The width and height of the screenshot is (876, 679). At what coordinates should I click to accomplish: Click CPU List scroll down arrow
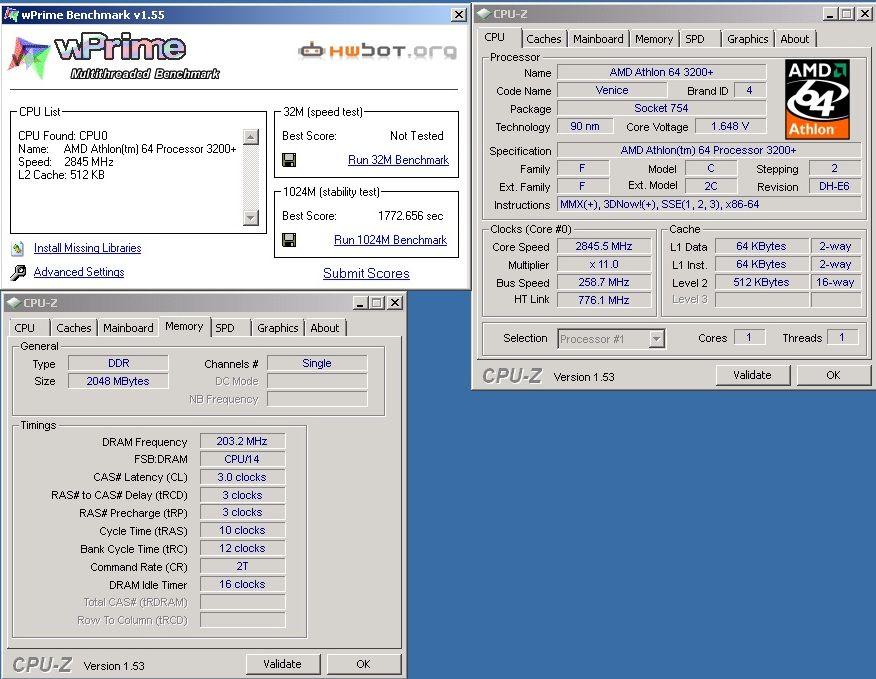click(251, 217)
